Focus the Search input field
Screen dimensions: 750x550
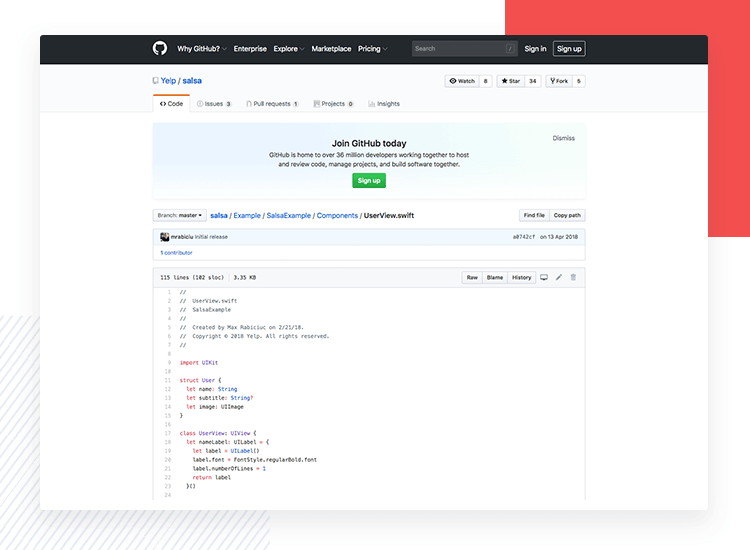464,48
